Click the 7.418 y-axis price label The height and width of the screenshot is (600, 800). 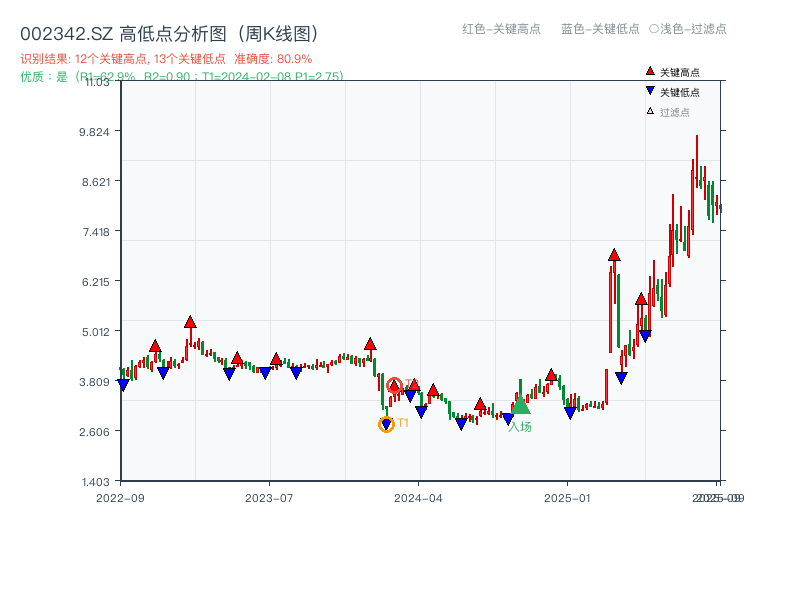pos(96,232)
